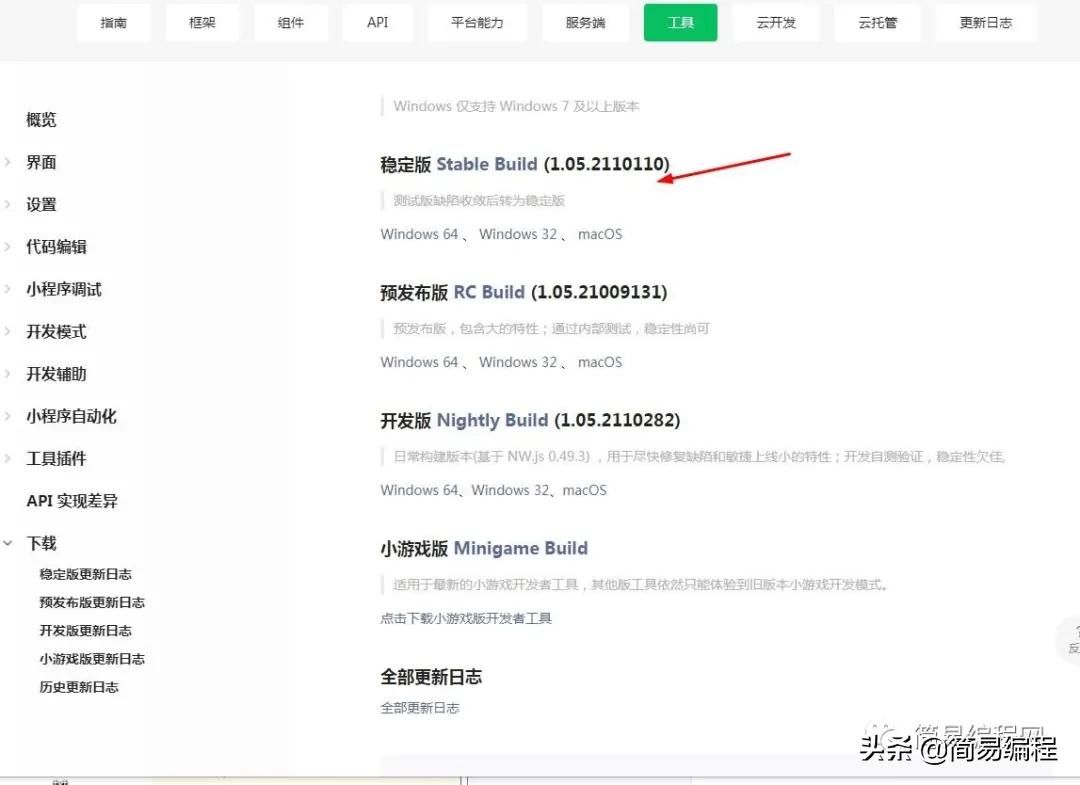Expand the 小程序调试 sidebar section

tap(64, 289)
